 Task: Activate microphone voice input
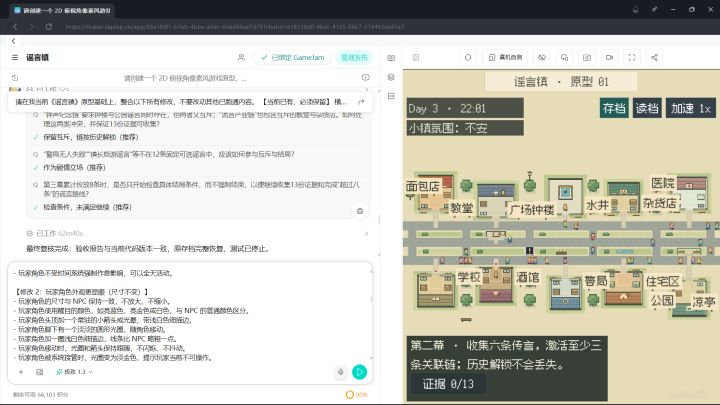[x=341, y=372]
